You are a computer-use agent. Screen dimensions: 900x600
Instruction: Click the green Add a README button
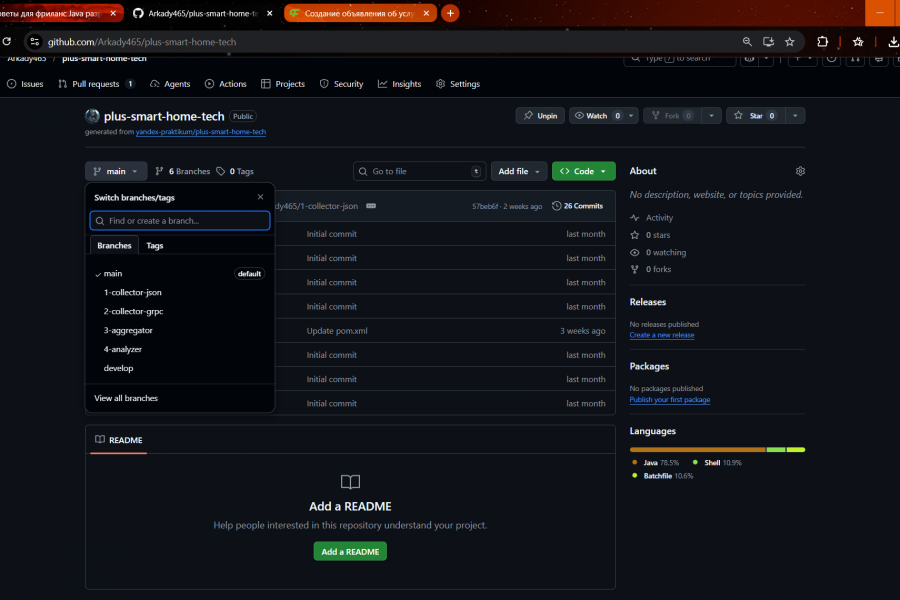click(350, 551)
